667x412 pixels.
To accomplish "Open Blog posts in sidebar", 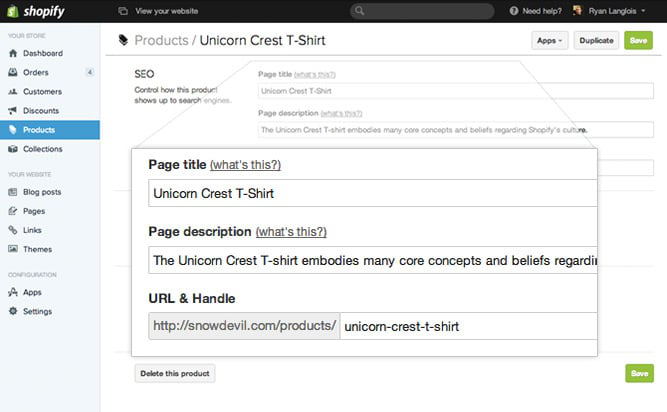I will pyautogui.click(x=42, y=191).
